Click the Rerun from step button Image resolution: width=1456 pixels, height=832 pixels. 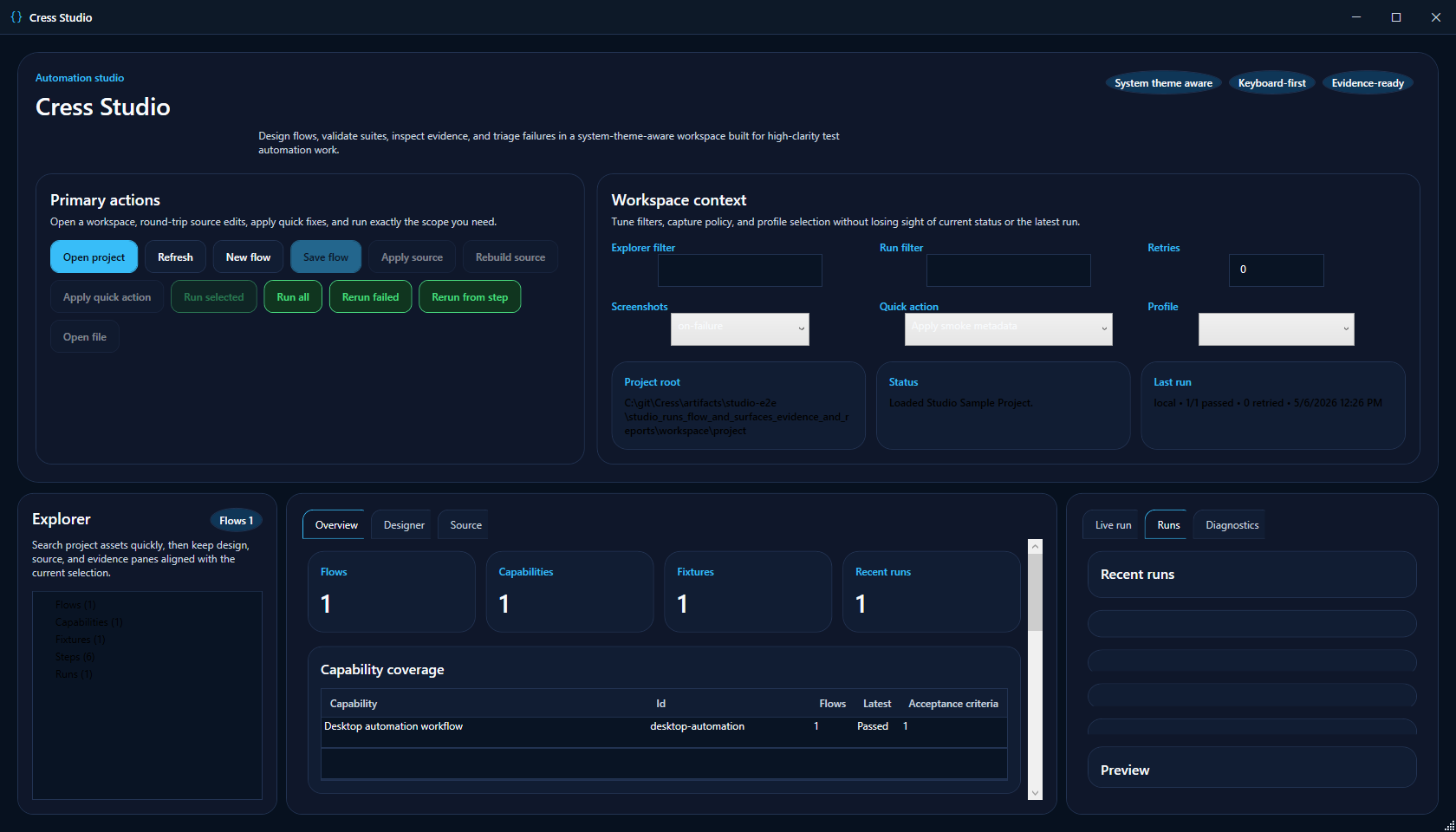[x=470, y=297]
